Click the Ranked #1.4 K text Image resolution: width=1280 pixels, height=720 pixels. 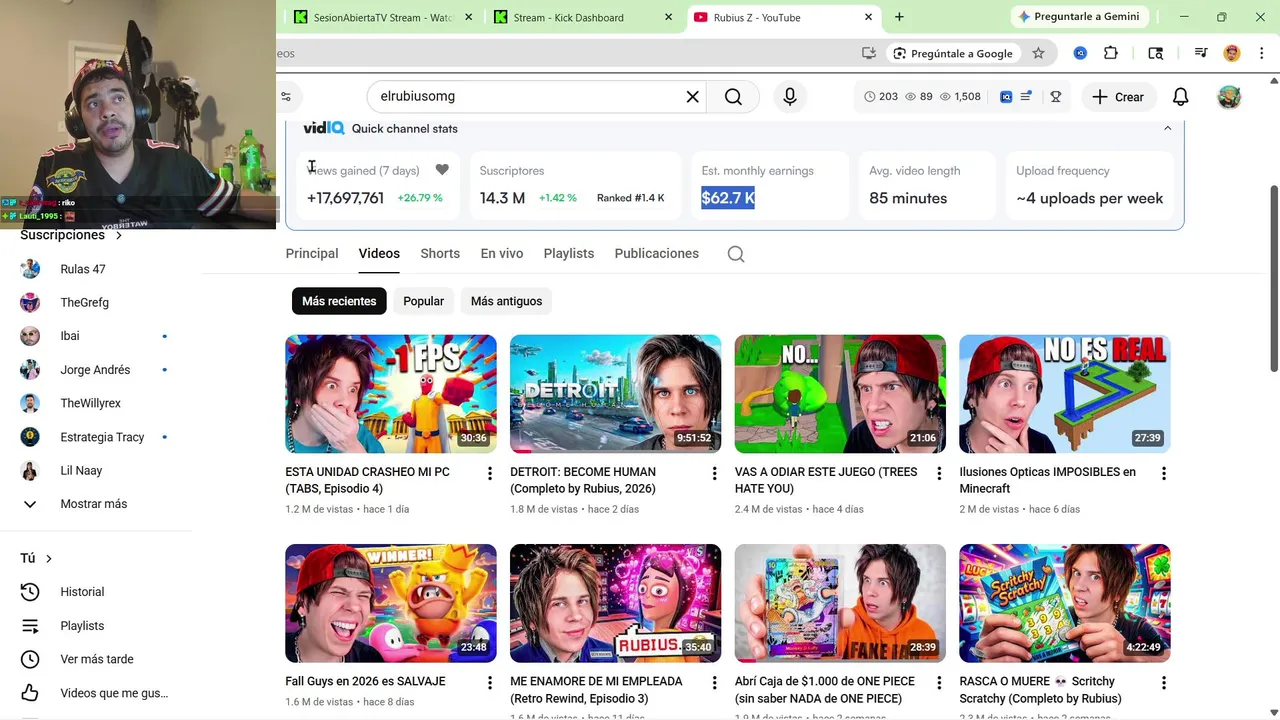click(630, 198)
